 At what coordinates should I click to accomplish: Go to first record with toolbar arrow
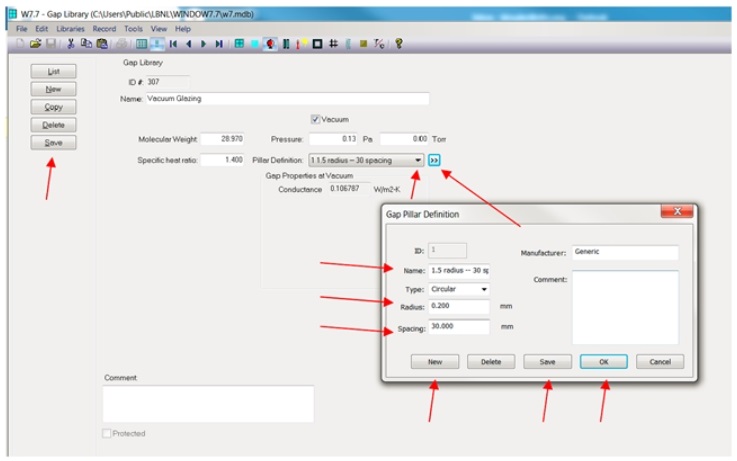[173, 44]
